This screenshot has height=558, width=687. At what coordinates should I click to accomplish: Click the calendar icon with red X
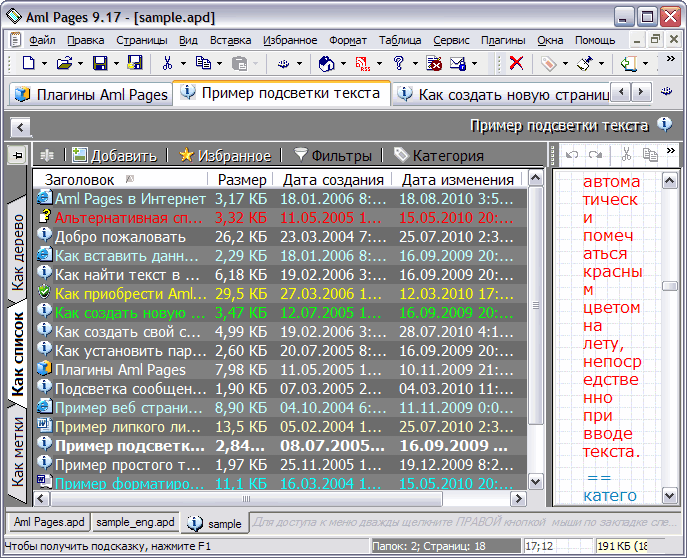434,64
